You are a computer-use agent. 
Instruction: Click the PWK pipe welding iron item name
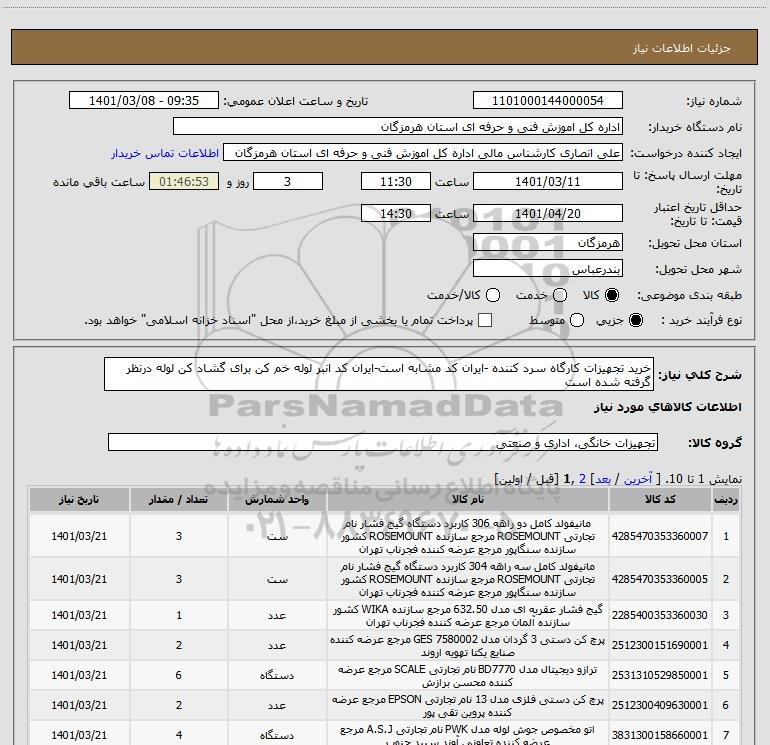[x=468, y=735]
